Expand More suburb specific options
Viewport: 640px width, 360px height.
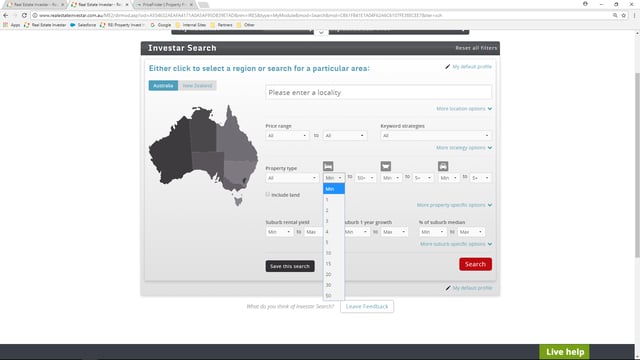456,244
